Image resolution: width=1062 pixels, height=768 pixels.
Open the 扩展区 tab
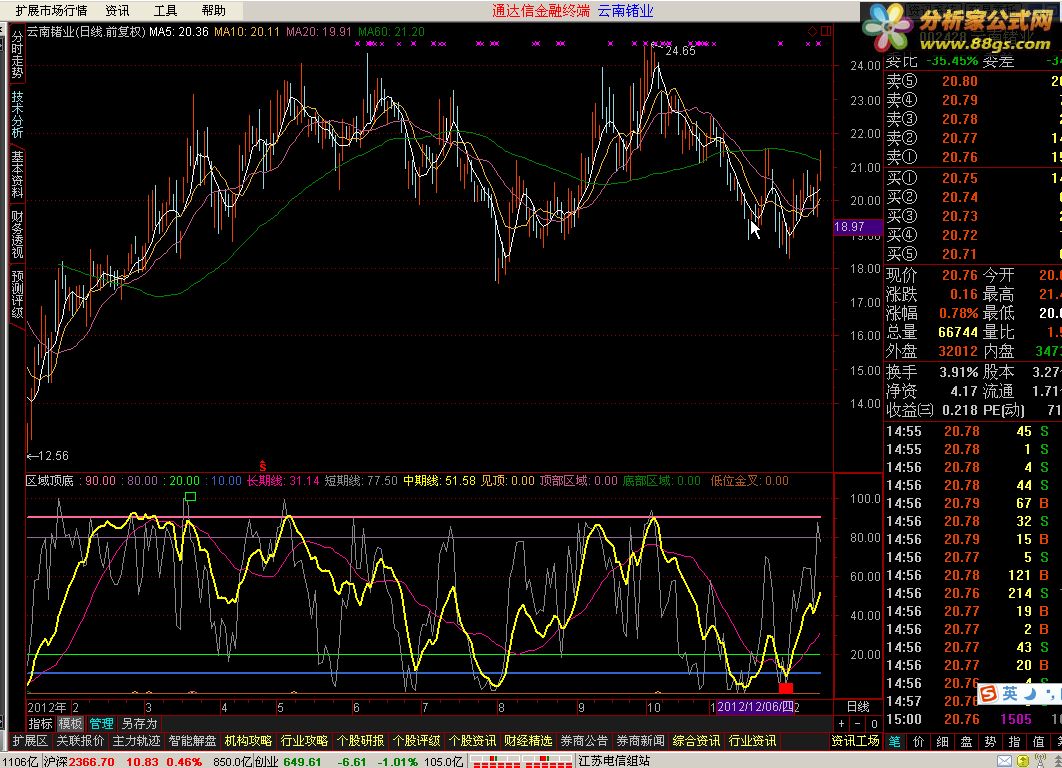click(30, 741)
